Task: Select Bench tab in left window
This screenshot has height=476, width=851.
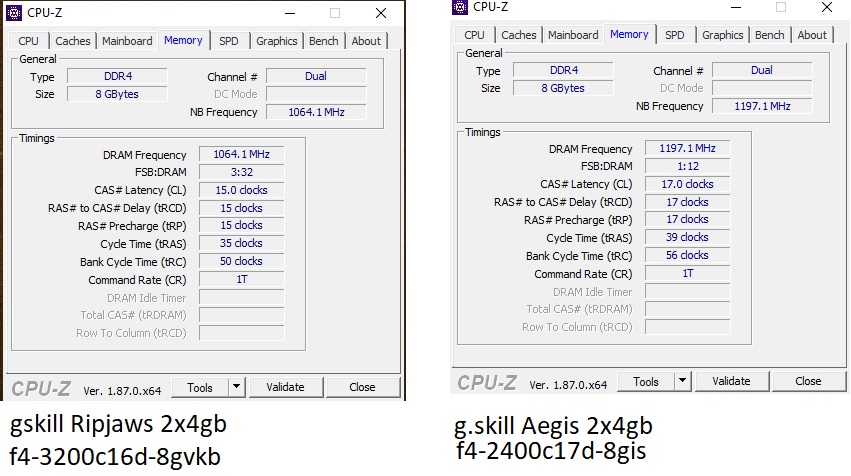Action: (323, 41)
